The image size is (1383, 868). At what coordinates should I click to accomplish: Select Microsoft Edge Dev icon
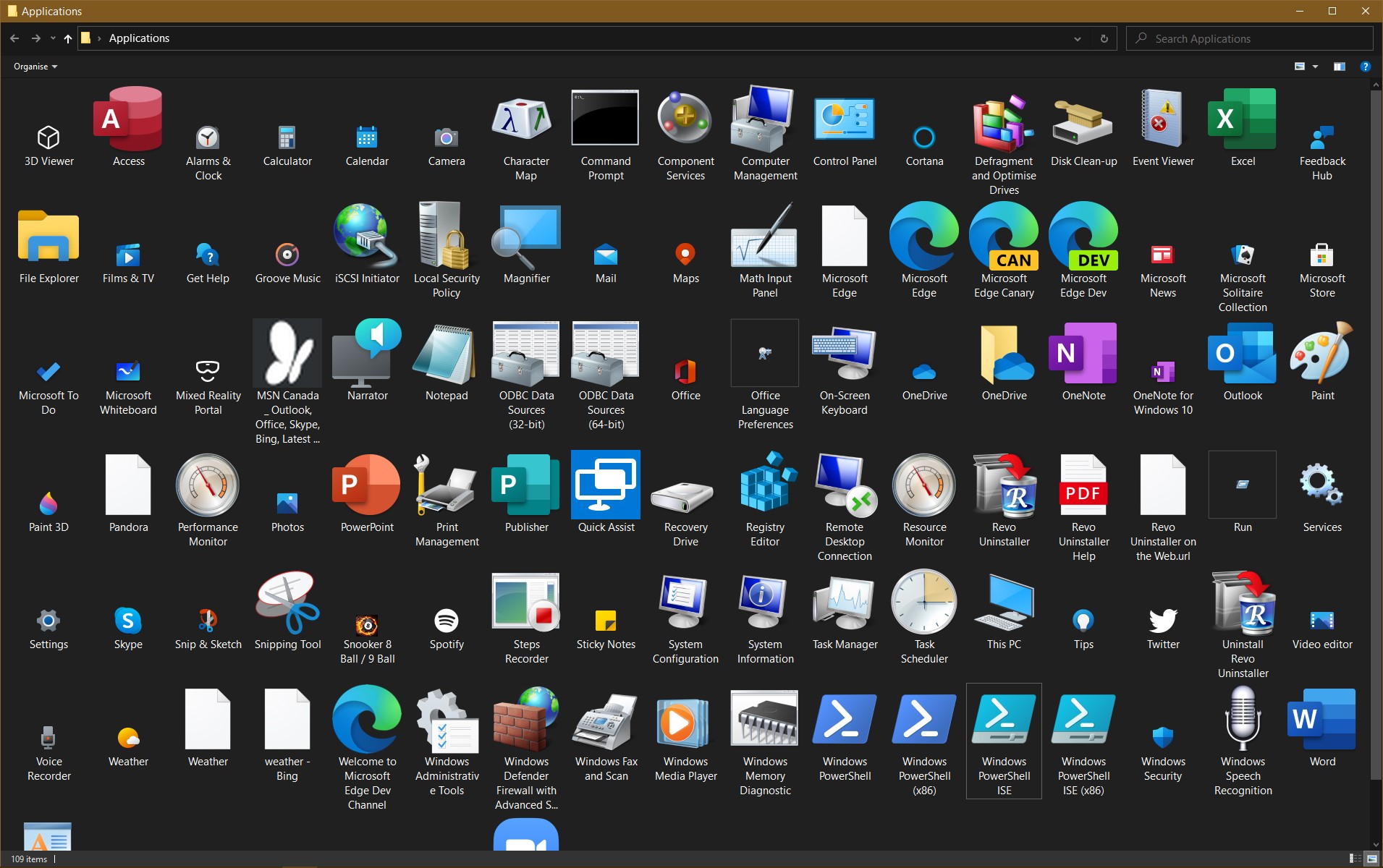[x=1083, y=236]
